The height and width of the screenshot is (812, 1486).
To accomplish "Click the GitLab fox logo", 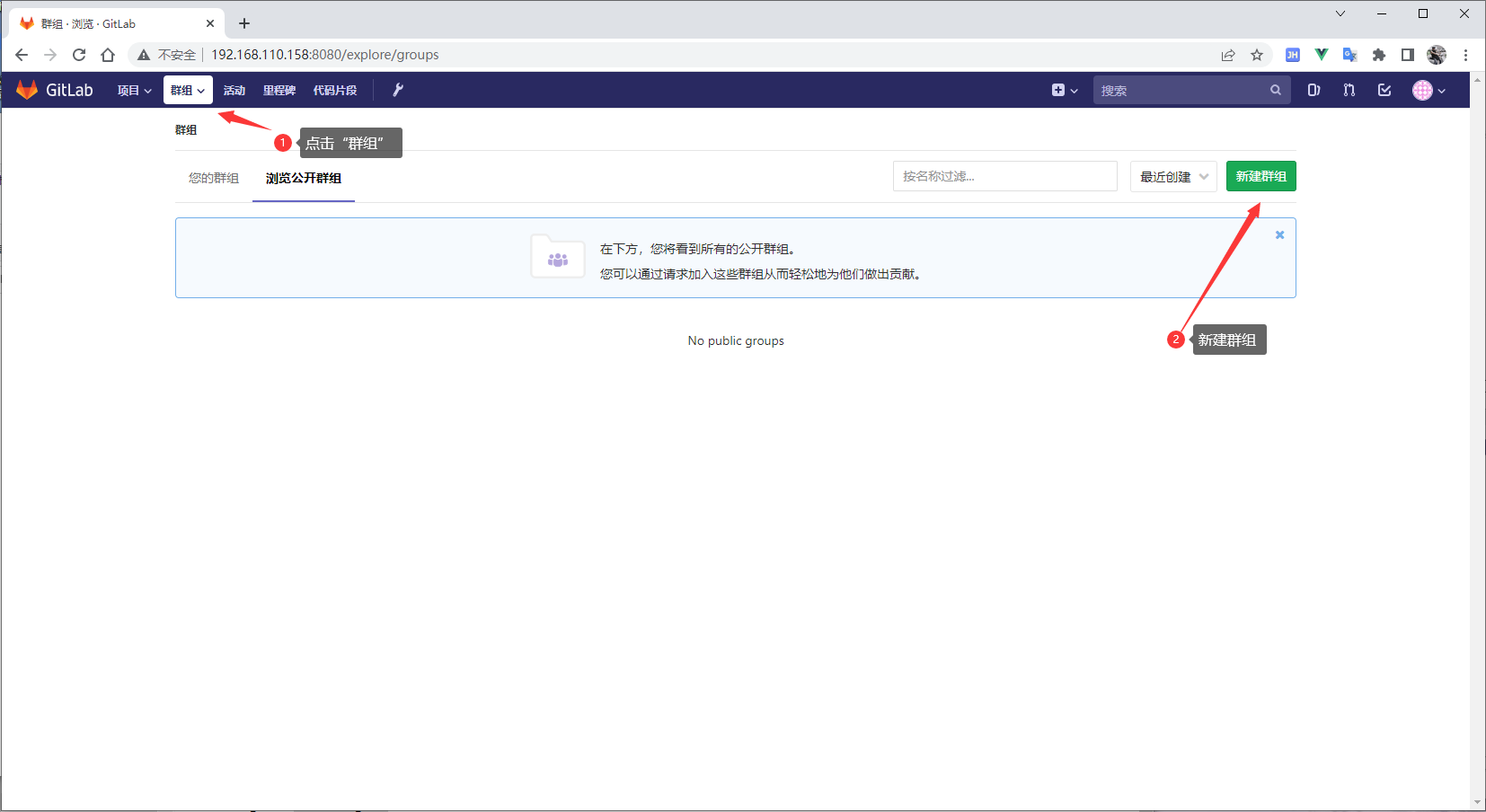I will pos(27,90).
